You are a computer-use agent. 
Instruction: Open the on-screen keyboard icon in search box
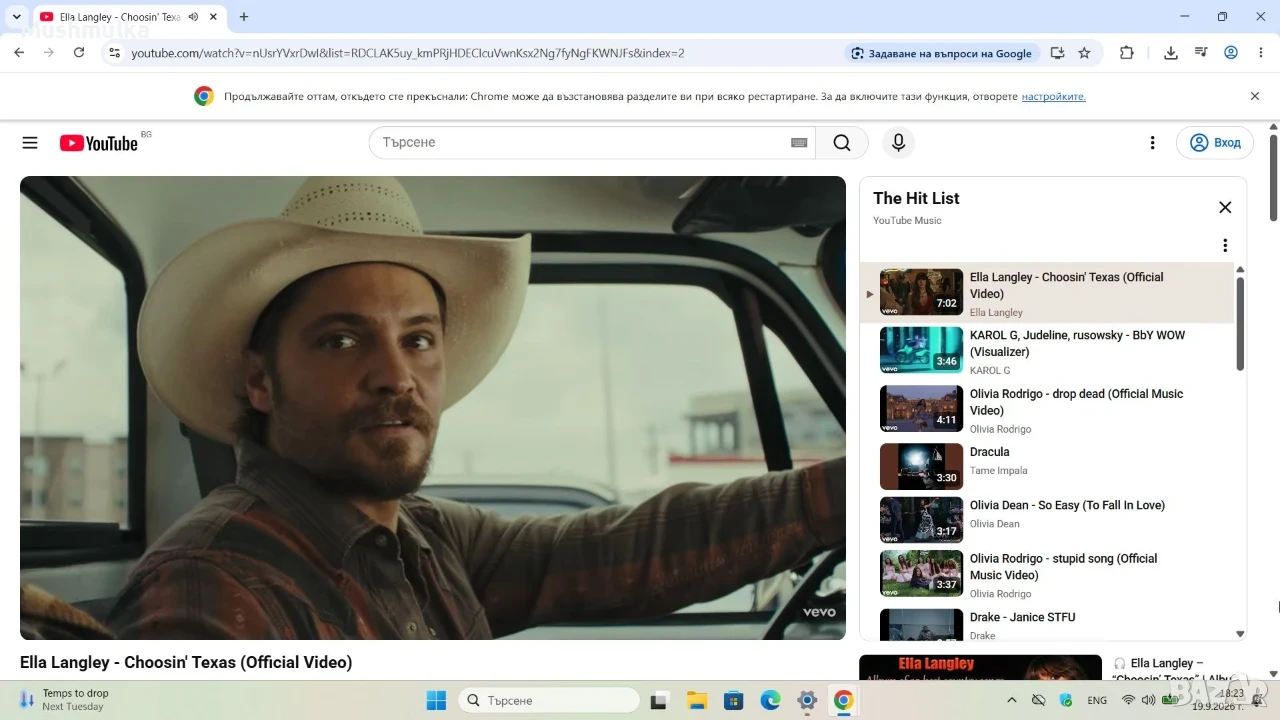pos(799,143)
